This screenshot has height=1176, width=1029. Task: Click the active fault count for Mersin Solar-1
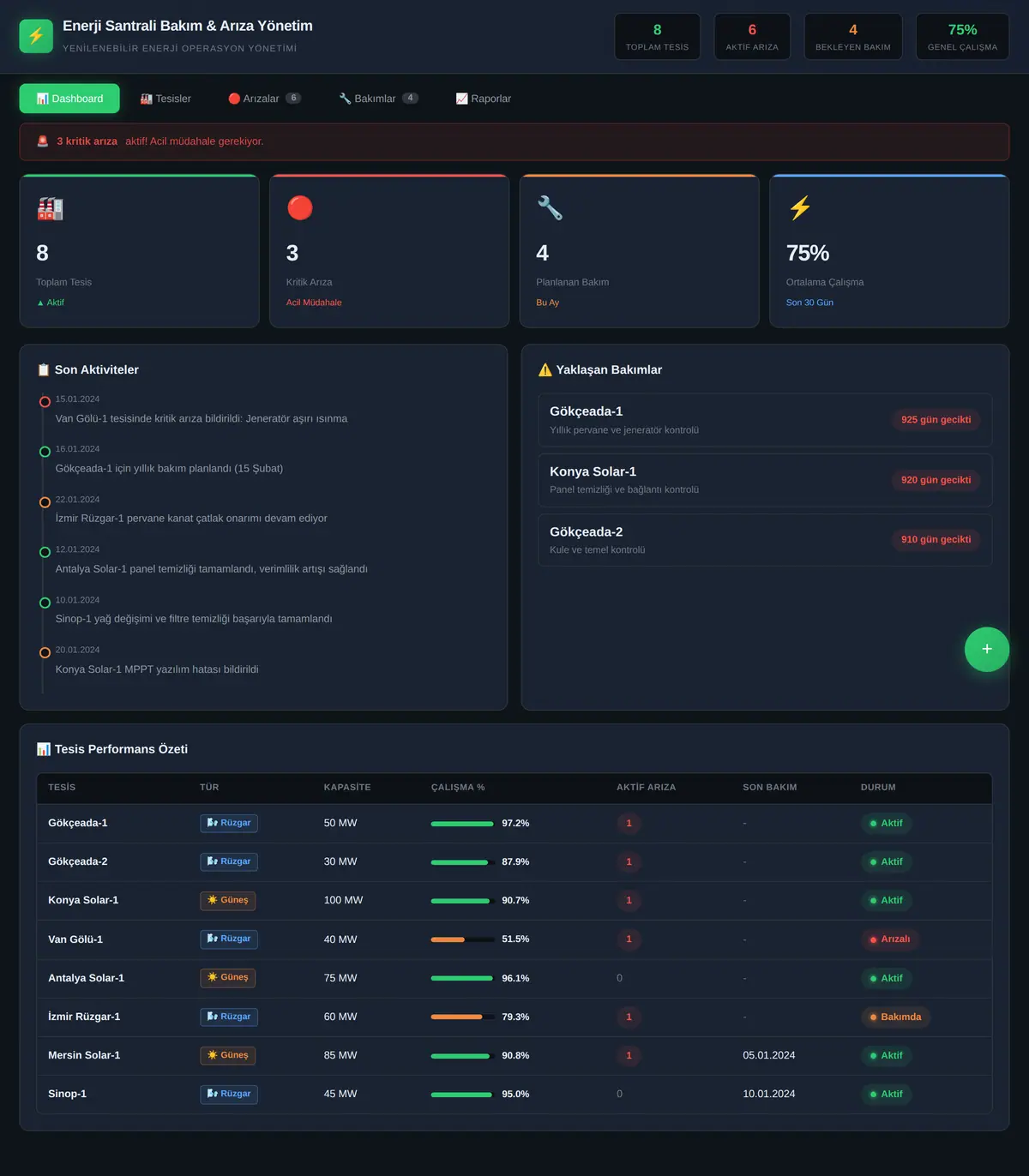pyautogui.click(x=629, y=1055)
